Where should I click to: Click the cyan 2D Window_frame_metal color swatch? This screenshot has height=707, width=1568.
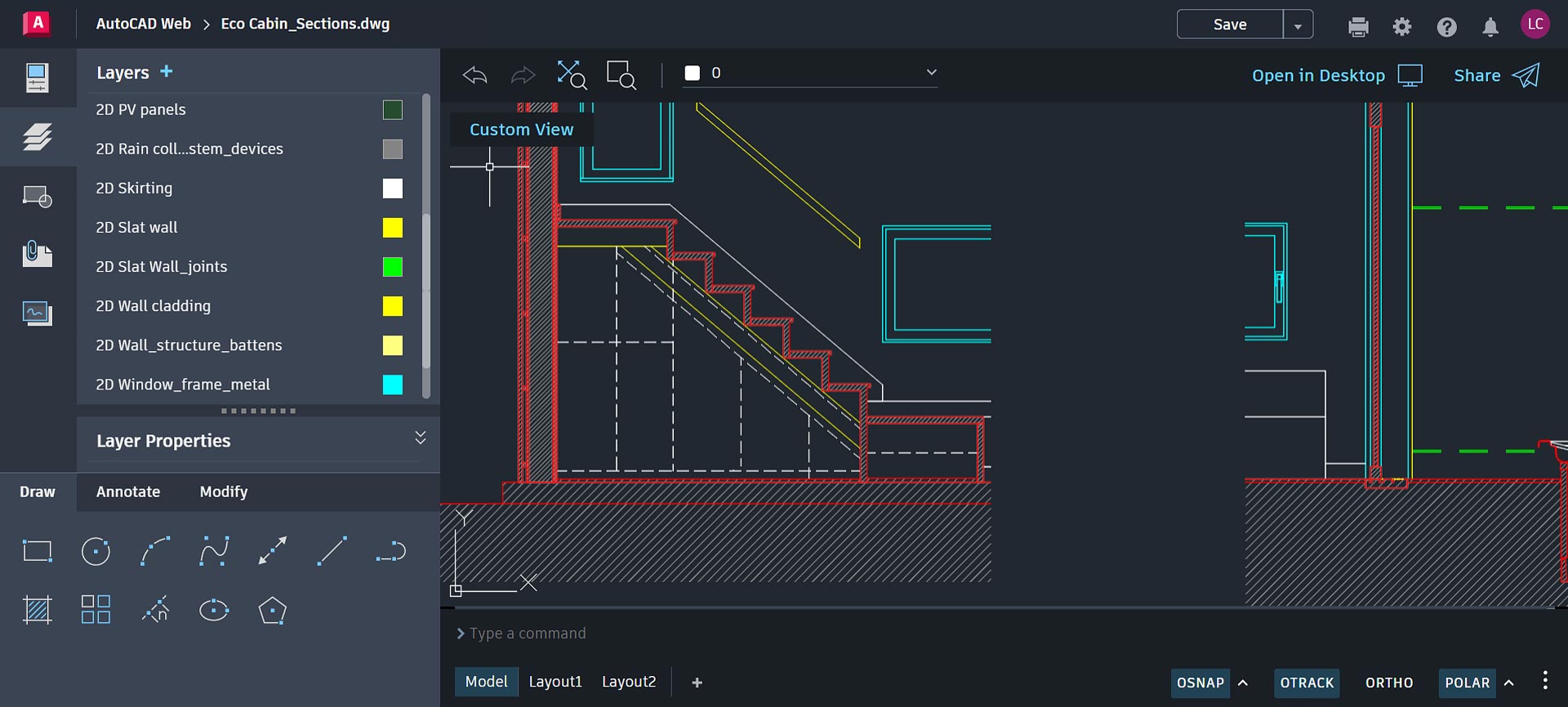click(393, 385)
